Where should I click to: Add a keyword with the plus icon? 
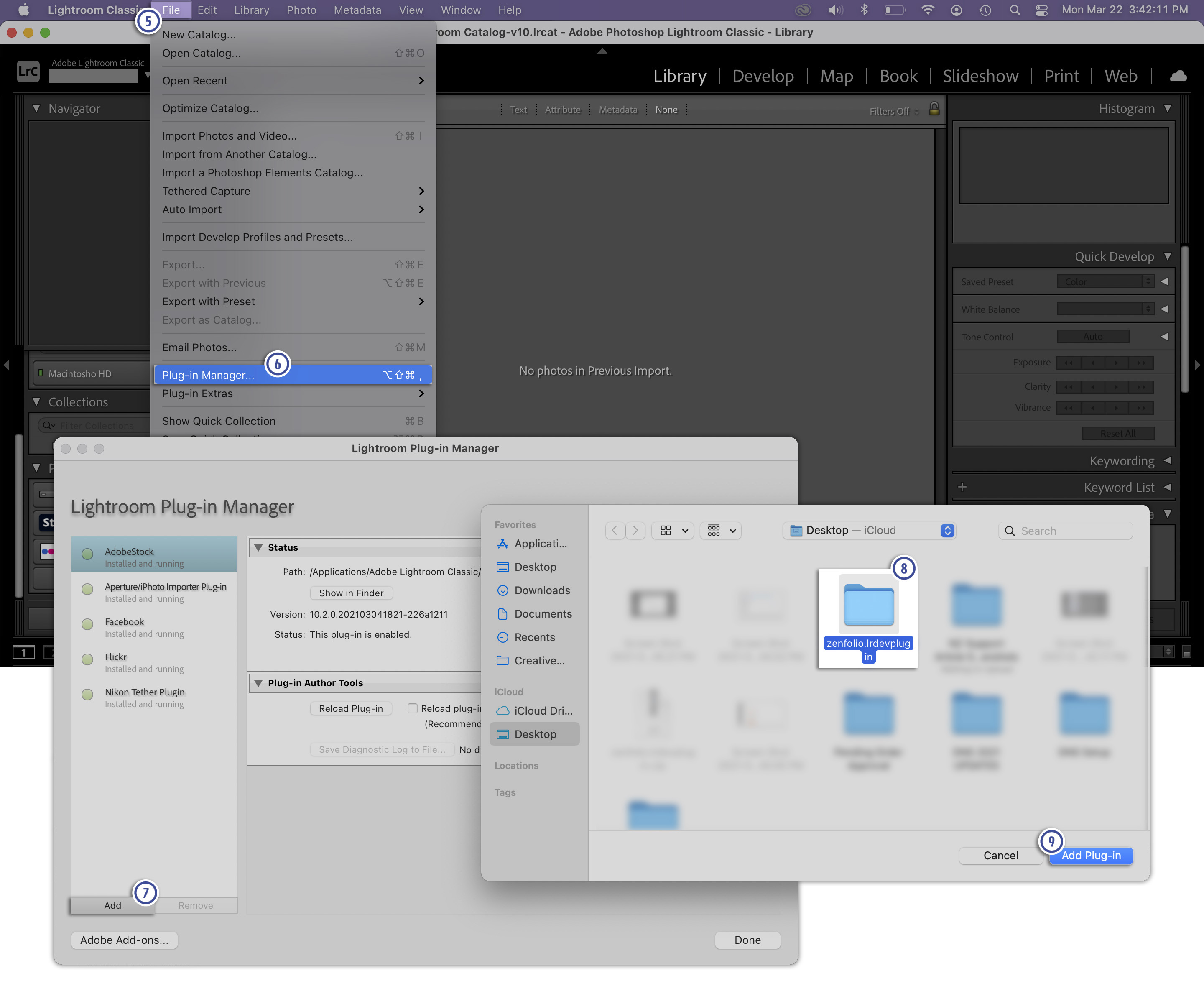[962, 487]
